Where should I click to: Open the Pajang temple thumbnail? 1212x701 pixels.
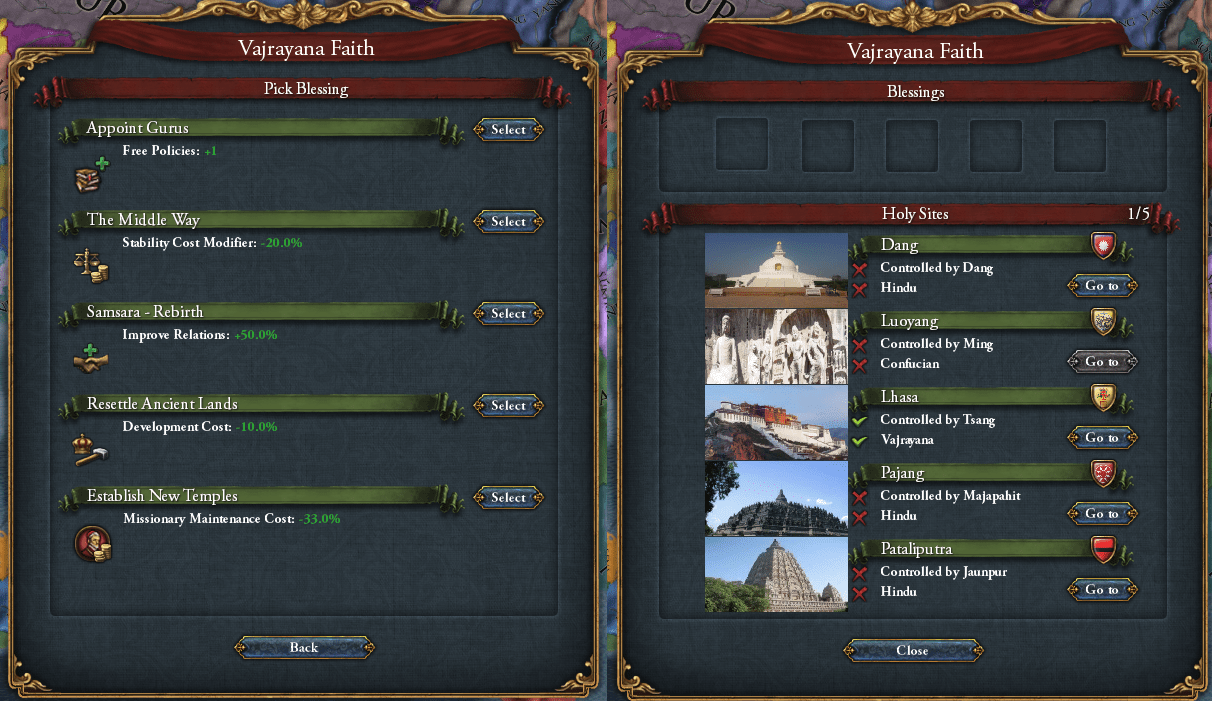click(776, 499)
